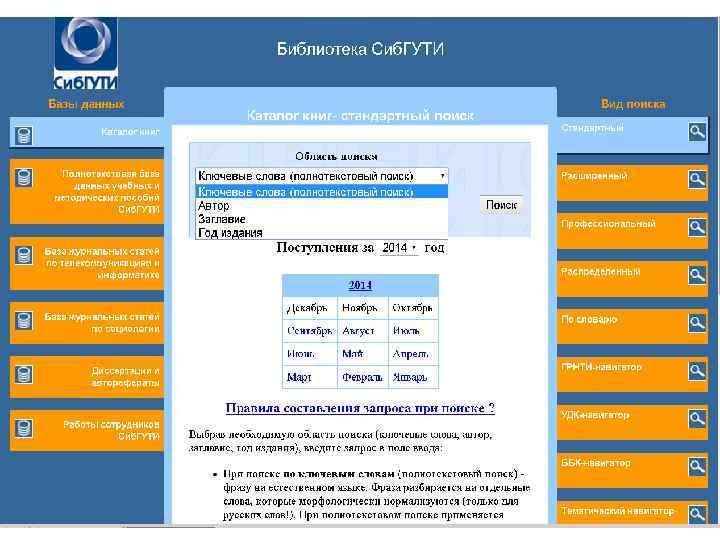Open Правила составления запроса при поиске link
This screenshot has width=720, height=540.
[x=360, y=408]
